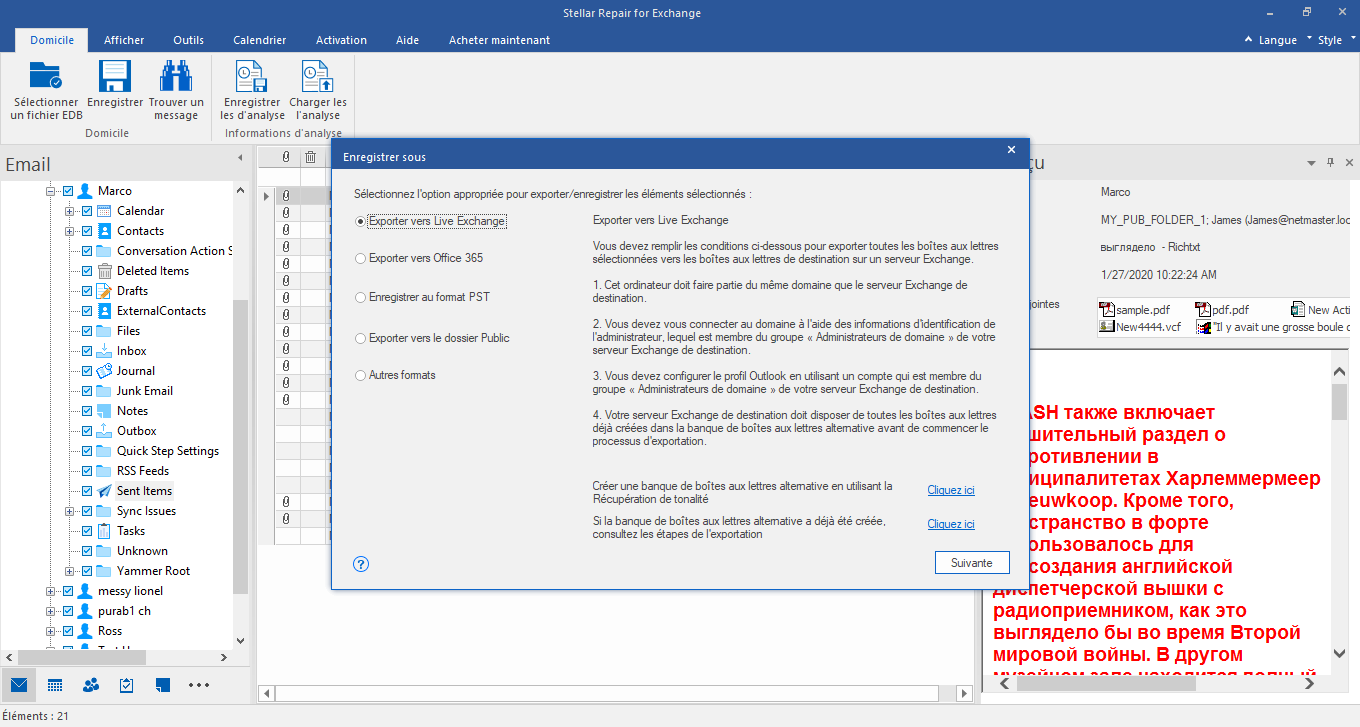Click the Tasks clipboard folder icon
This screenshot has height=727, width=1360.
point(104,531)
